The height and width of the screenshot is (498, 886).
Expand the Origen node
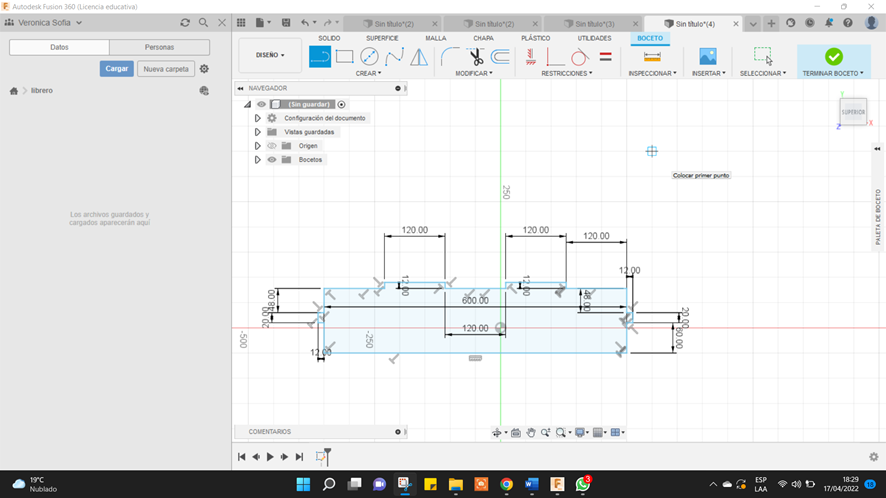tap(258, 146)
